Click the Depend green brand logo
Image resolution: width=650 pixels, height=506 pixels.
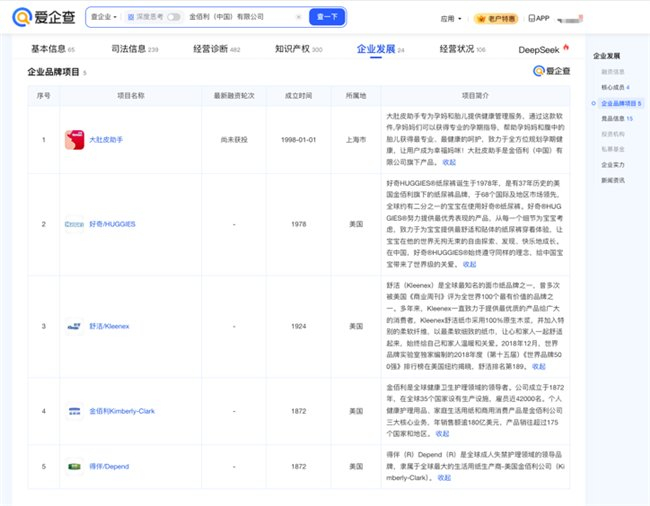click(x=75, y=466)
